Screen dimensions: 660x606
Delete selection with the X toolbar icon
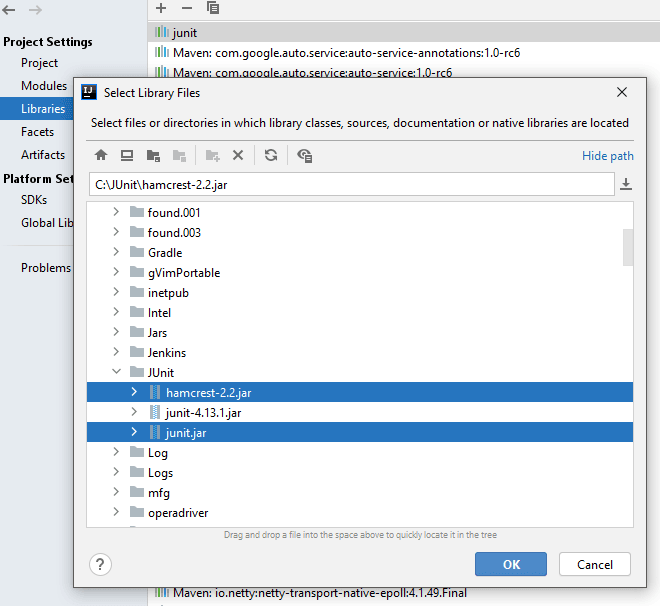pos(238,155)
